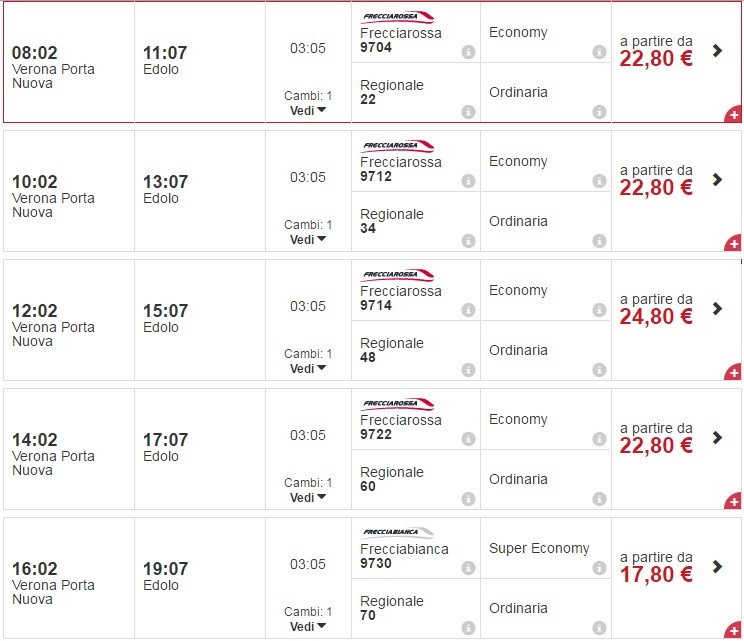Click info icon beside Regionale 60
Screen dimensions: 744x641
(468, 499)
